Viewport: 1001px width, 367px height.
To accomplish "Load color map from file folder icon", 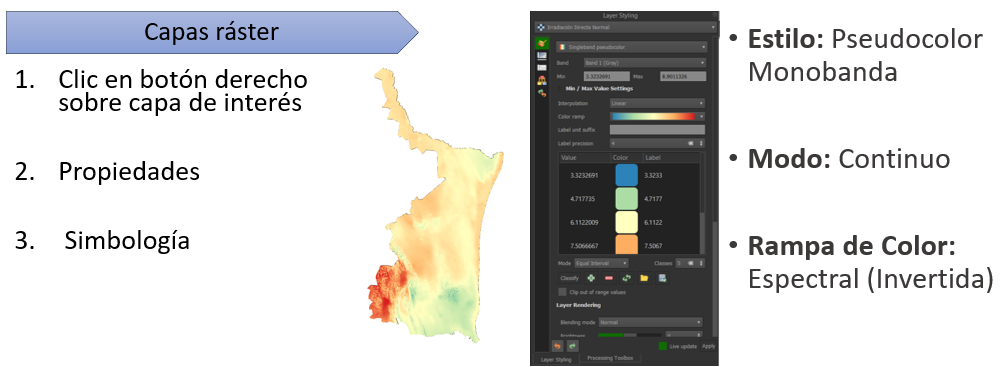I will pyautogui.click(x=644, y=278).
